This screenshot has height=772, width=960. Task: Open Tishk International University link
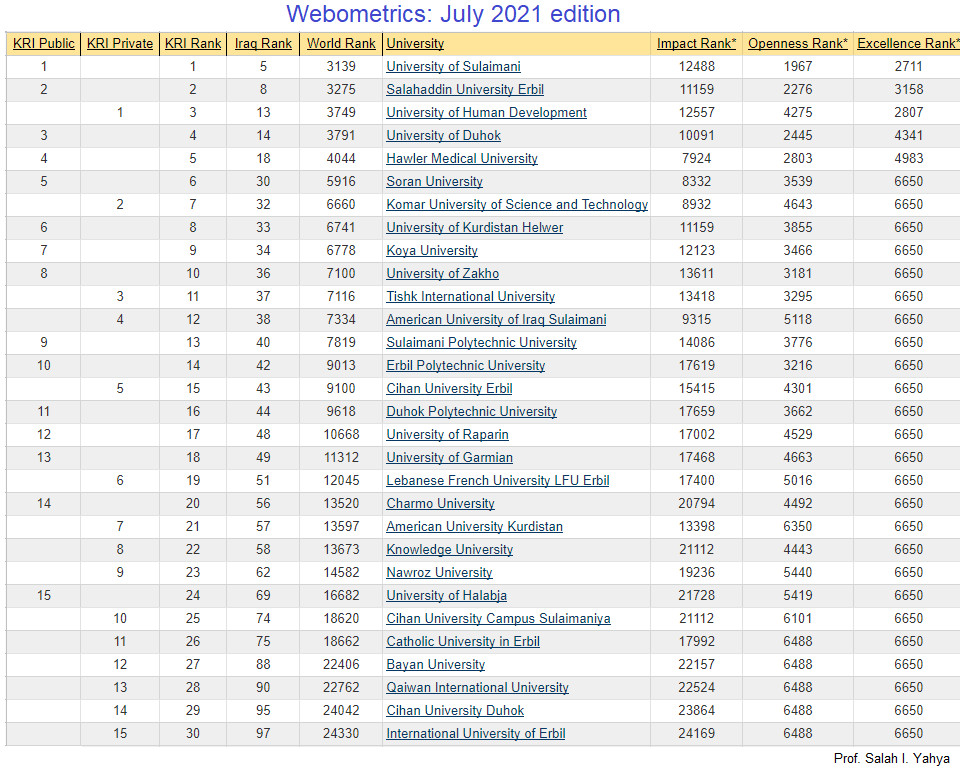470,297
